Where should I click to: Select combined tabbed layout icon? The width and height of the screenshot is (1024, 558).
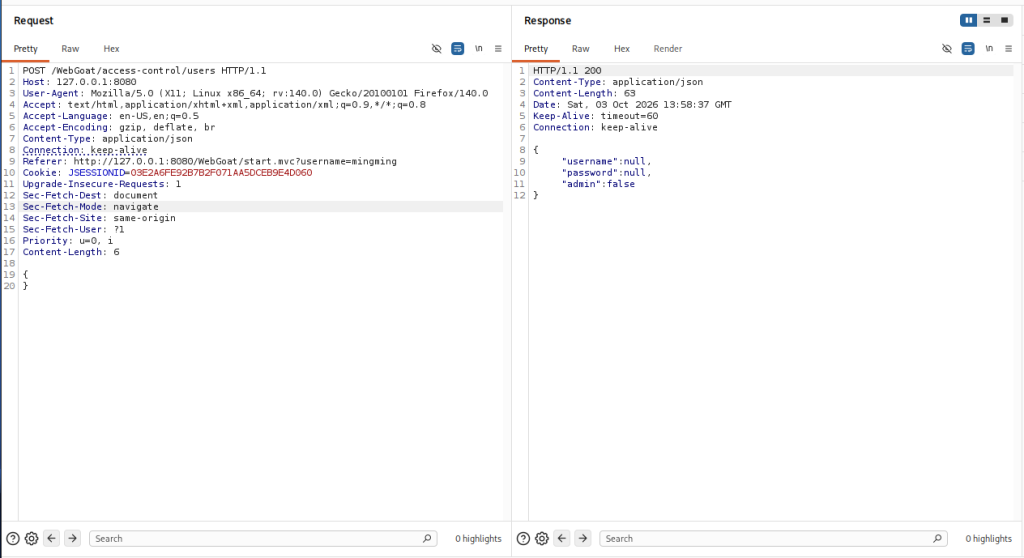tap(1004, 20)
